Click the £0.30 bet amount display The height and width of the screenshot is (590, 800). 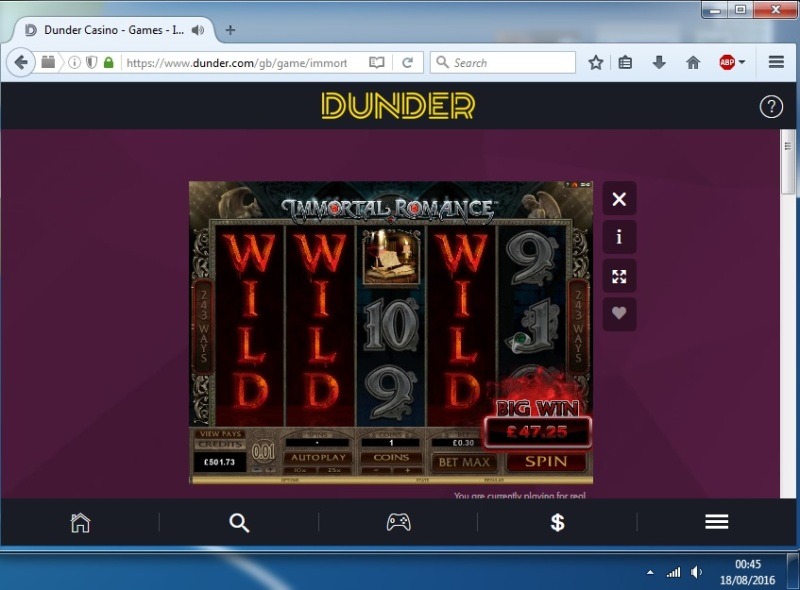pos(463,443)
